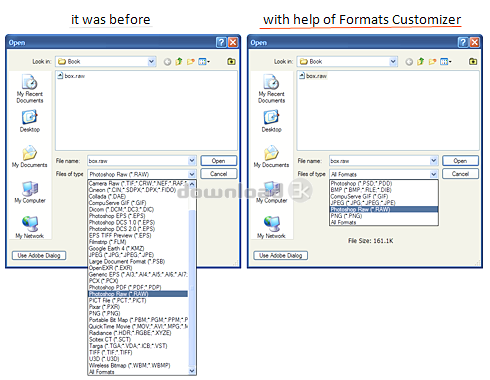Click My Network icon in right dialog
The image size is (490, 380).
271,227
